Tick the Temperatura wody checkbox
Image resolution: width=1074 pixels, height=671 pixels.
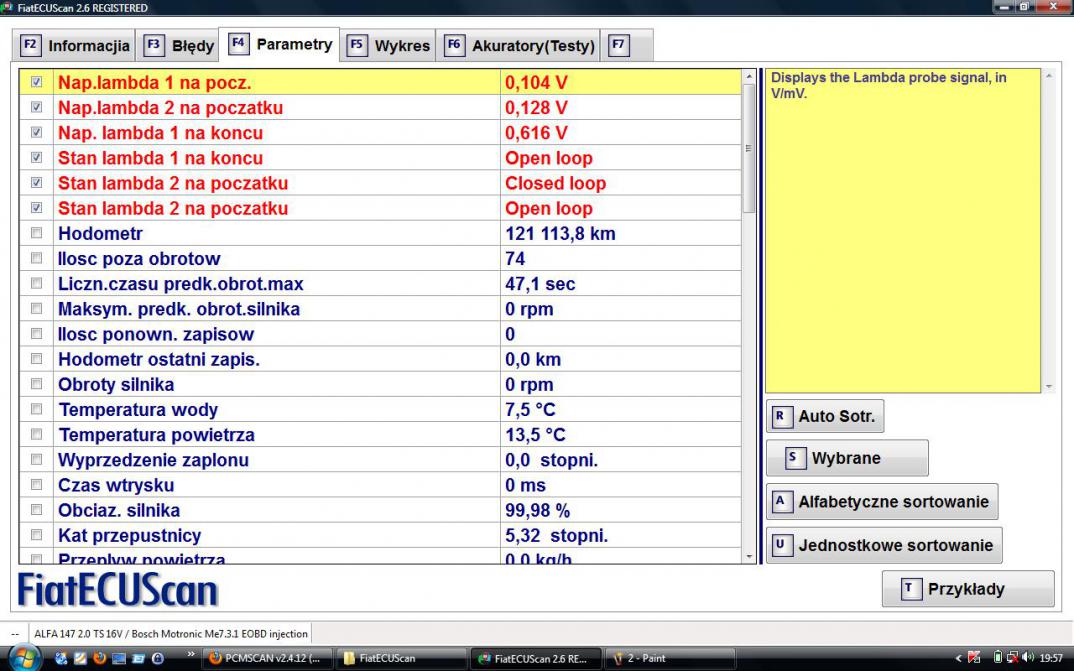click(37, 409)
